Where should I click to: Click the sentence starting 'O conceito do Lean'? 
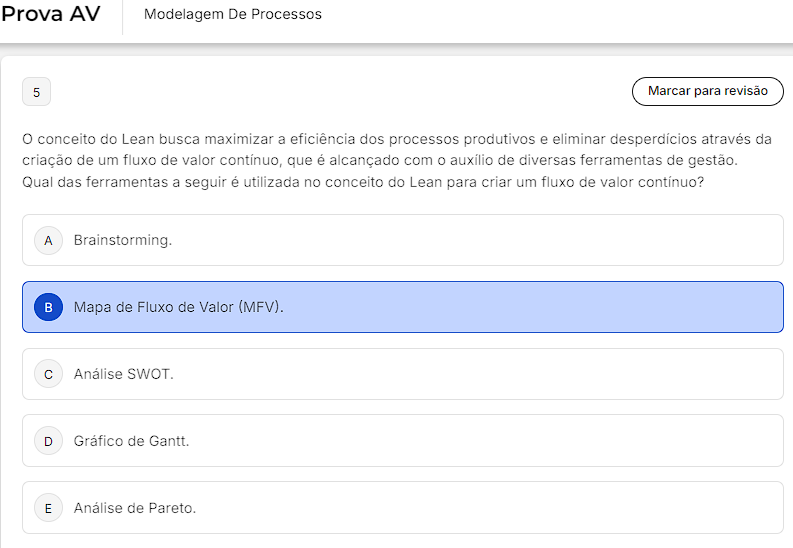click(x=396, y=138)
